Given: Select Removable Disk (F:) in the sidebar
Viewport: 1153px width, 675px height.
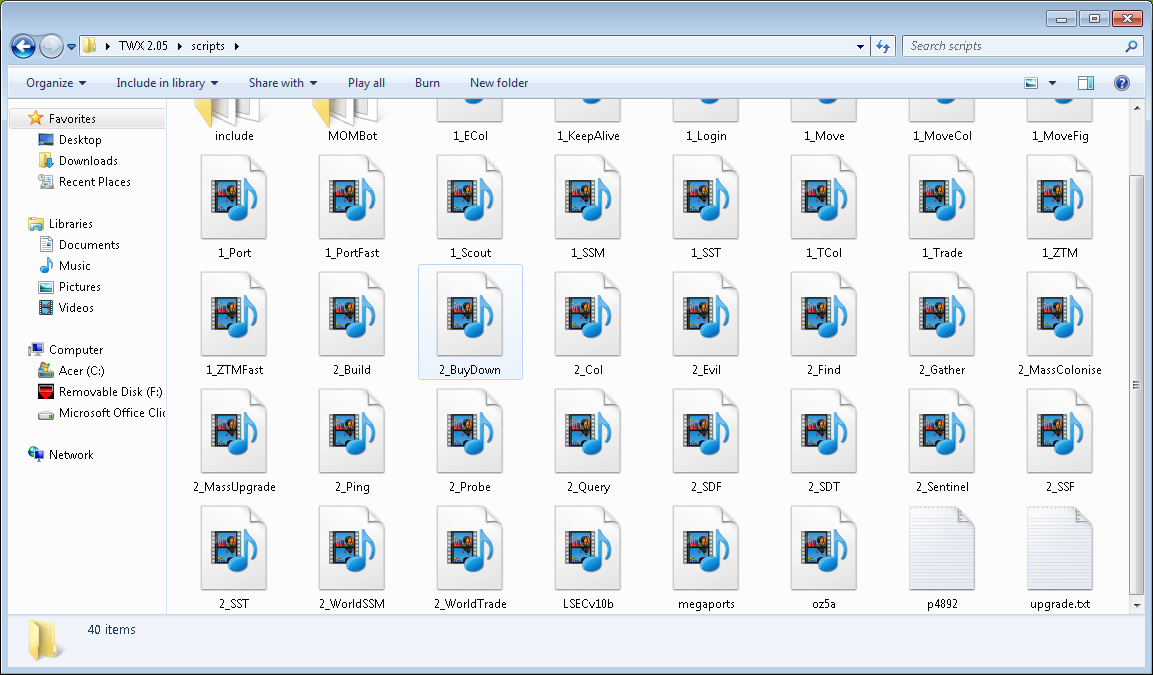Looking at the screenshot, I should pyautogui.click(x=110, y=392).
